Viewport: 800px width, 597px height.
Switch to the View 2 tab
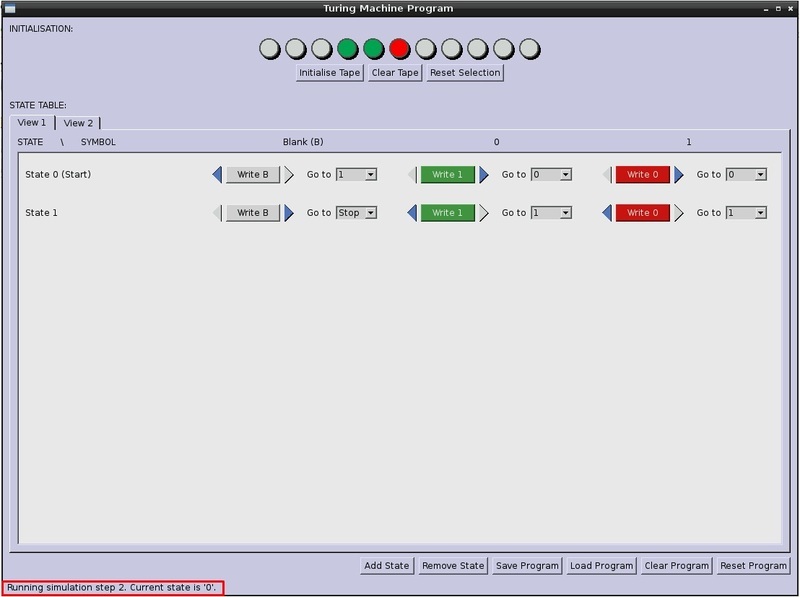pyautogui.click(x=78, y=123)
